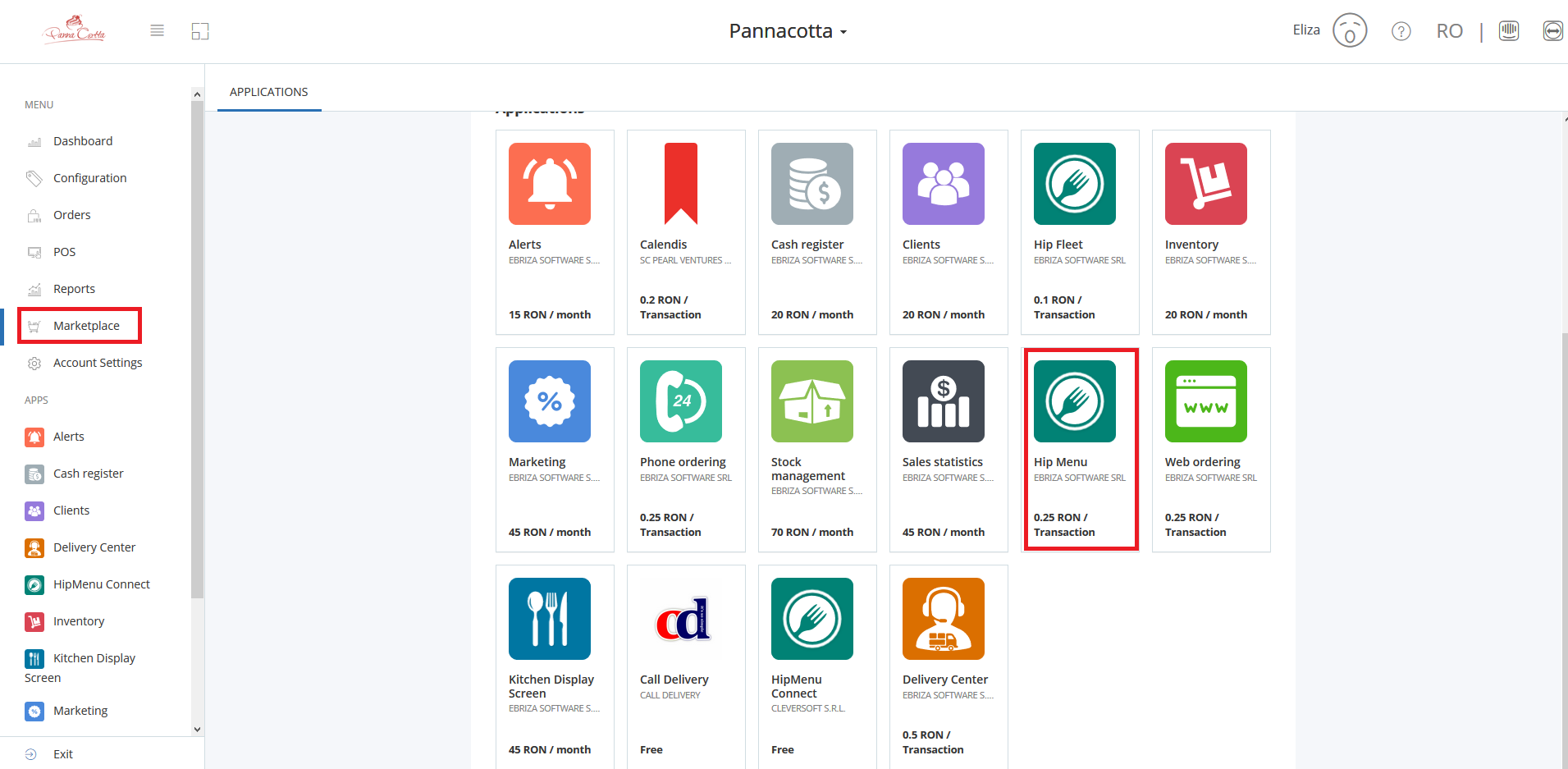
Task: Open HipMenu Connect in sidebar apps
Action: [x=102, y=584]
